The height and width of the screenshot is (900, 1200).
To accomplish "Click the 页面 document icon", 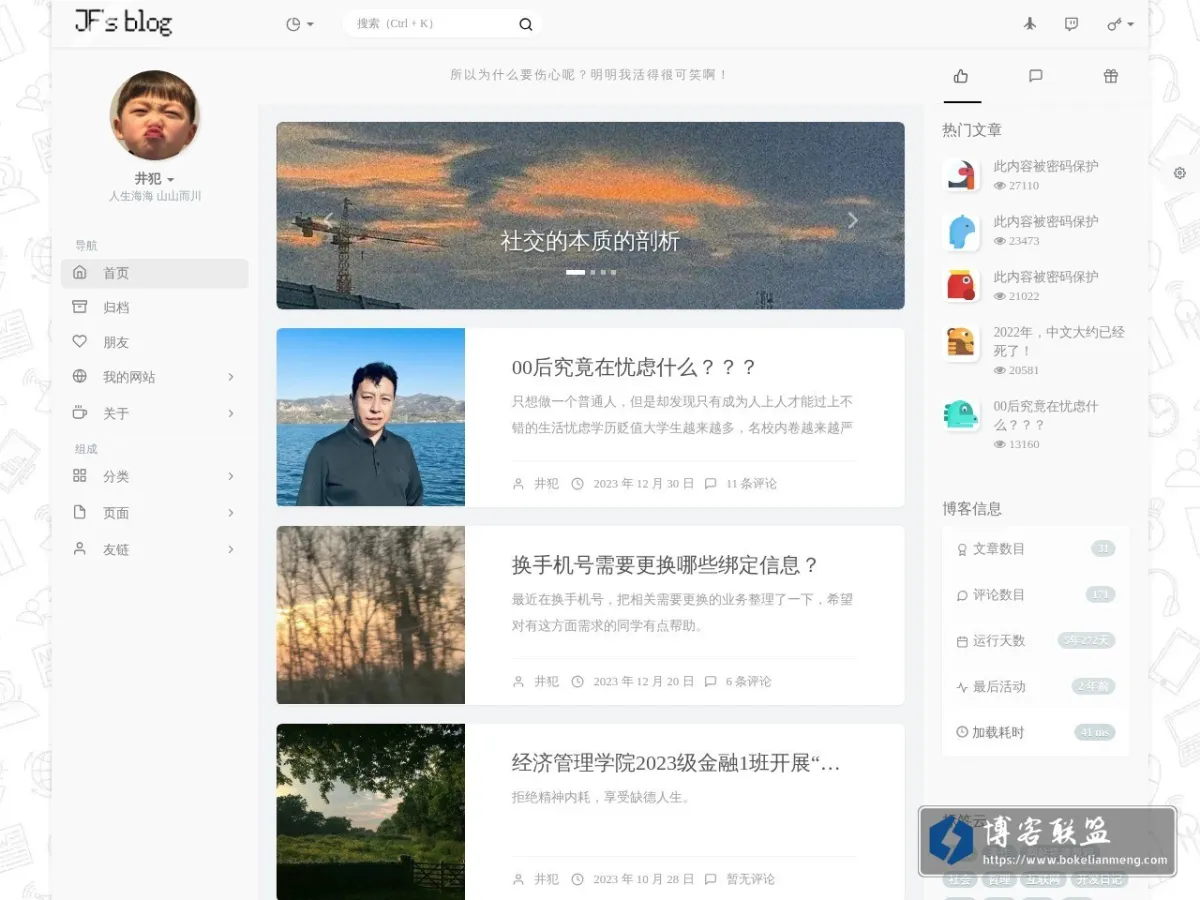I will coord(80,512).
